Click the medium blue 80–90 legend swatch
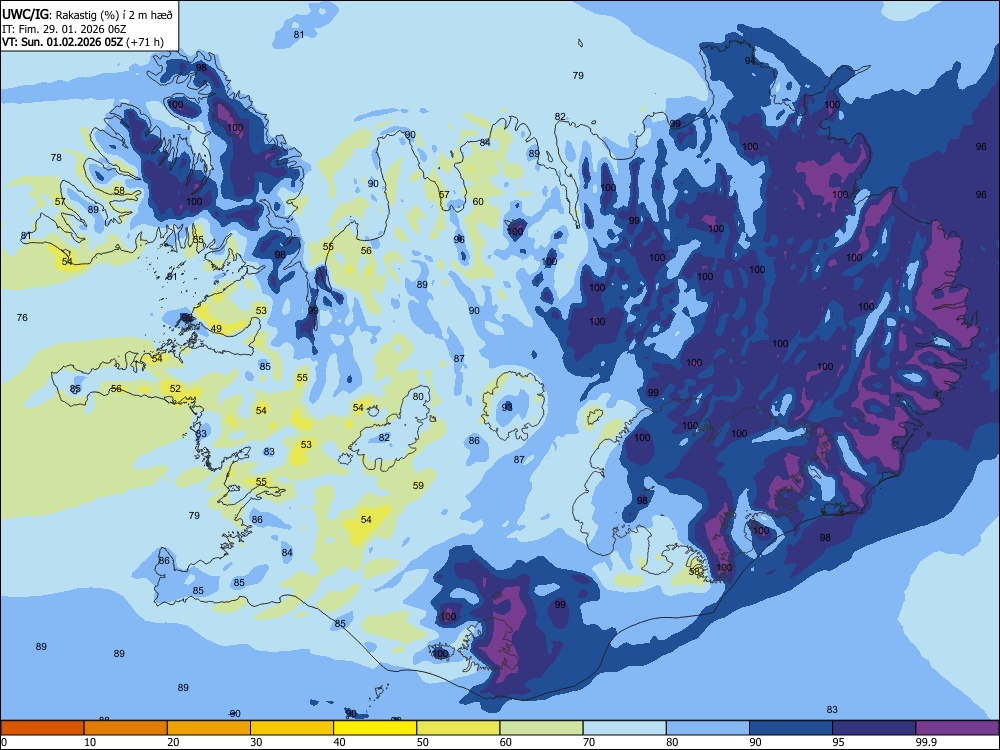Image resolution: width=1000 pixels, height=750 pixels. coord(708,728)
